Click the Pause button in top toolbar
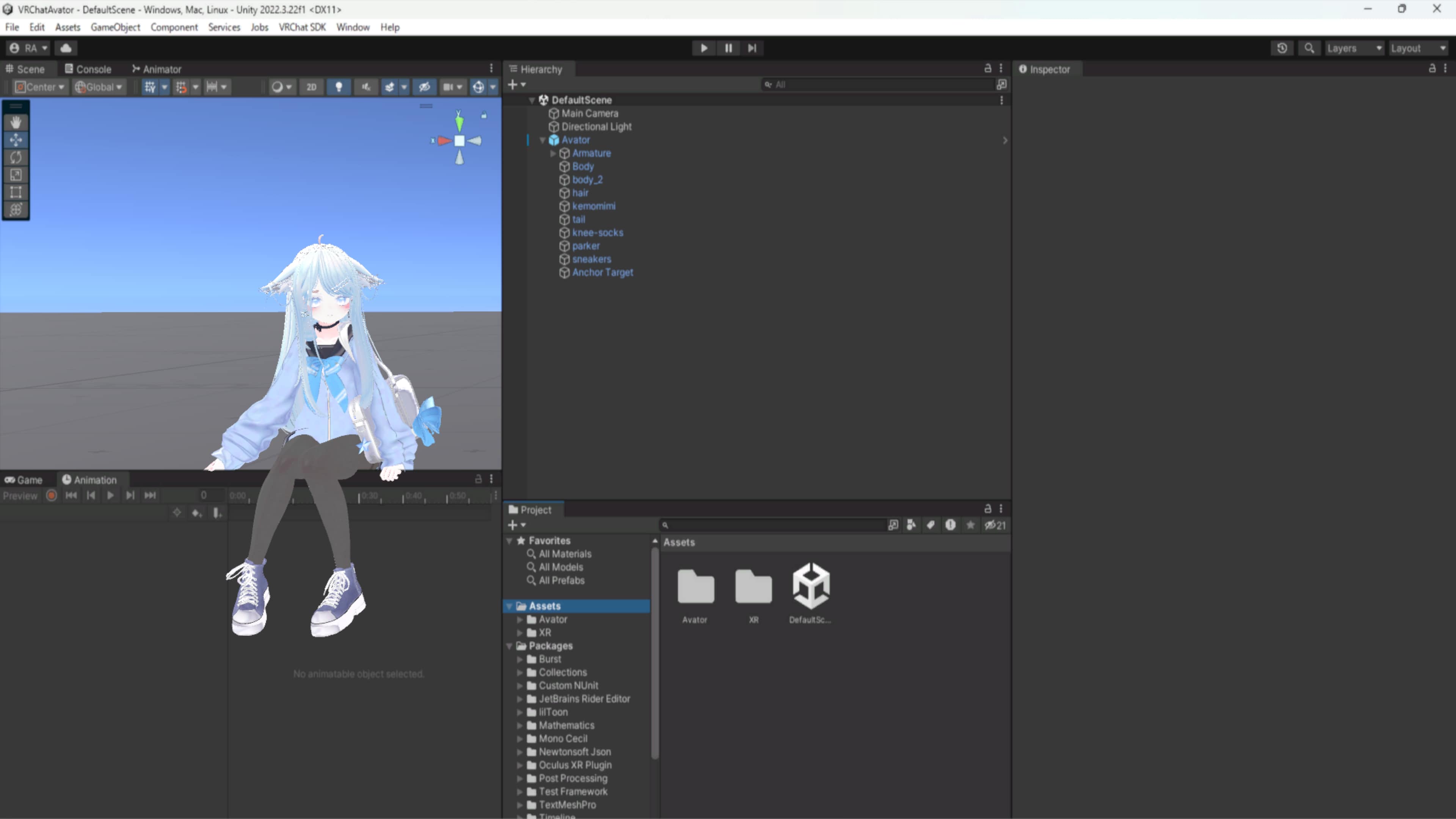 [x=728, y=48]
